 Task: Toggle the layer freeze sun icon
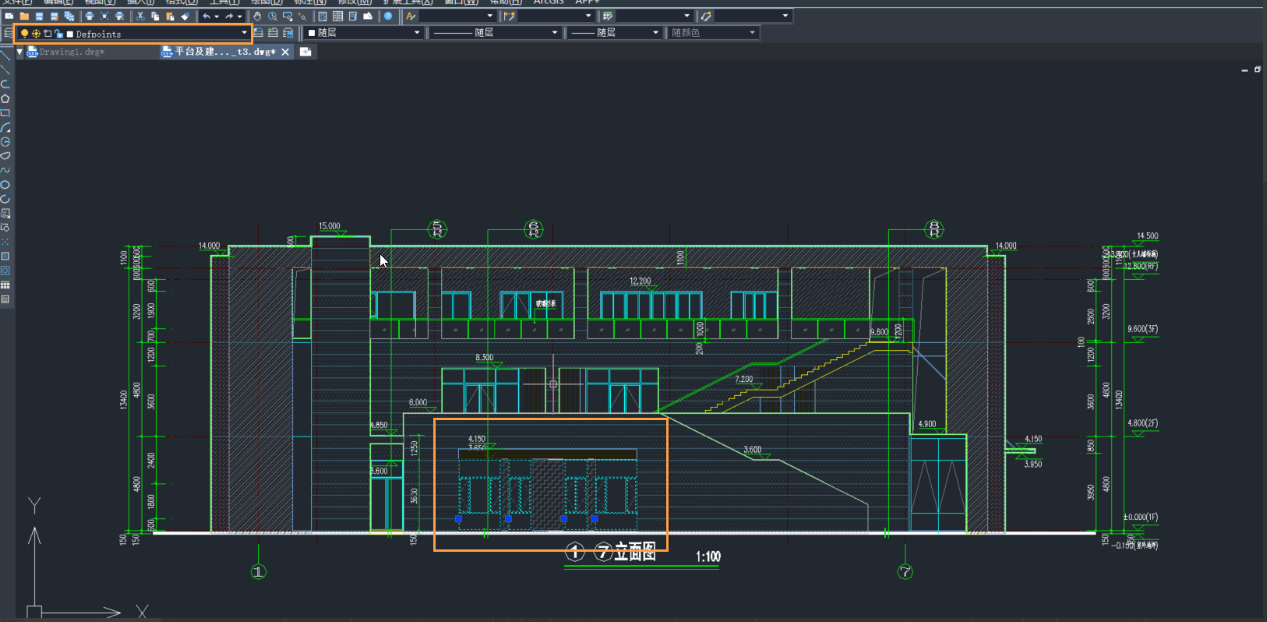tap(36, 34)
